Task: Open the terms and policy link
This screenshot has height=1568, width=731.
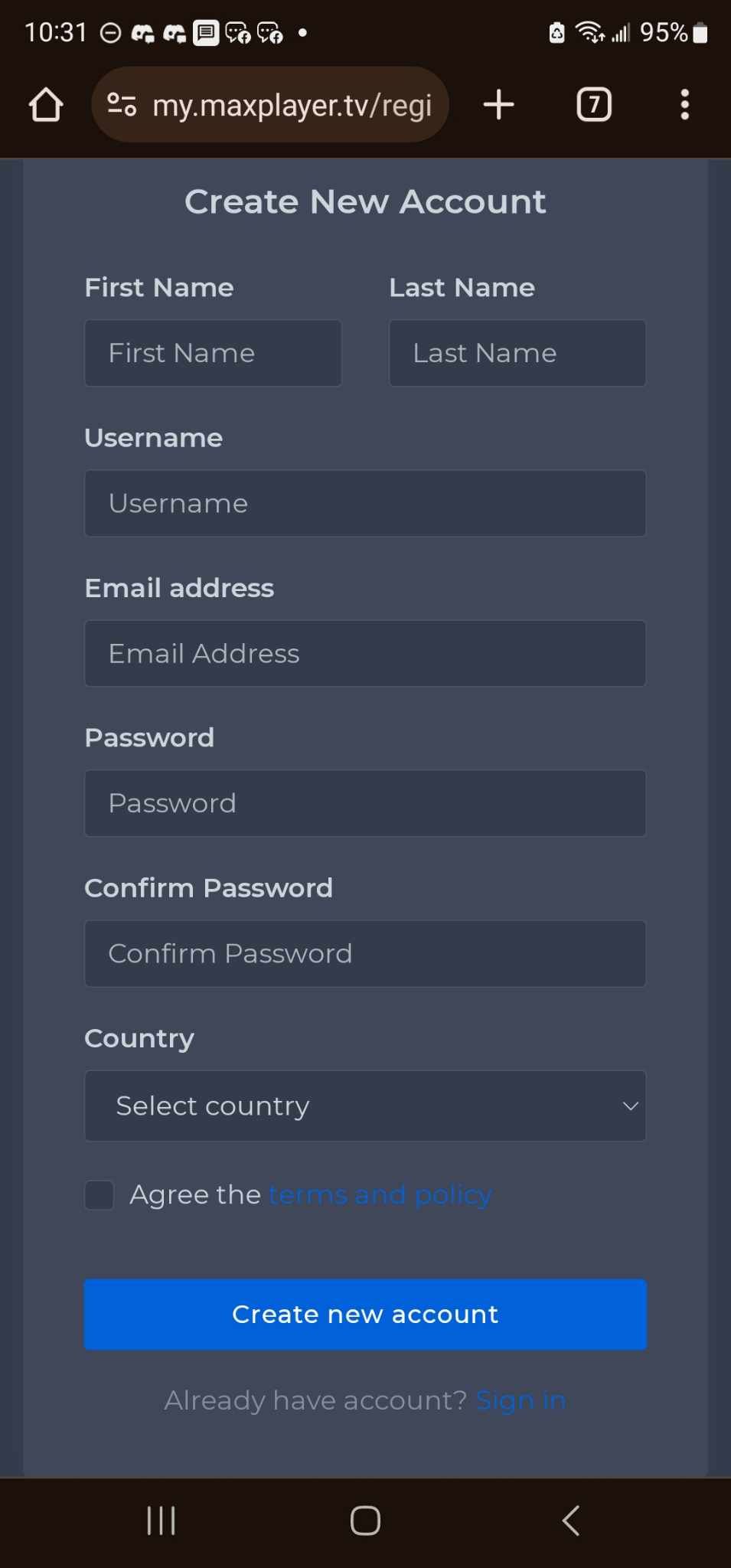Action: point(380,1194)
